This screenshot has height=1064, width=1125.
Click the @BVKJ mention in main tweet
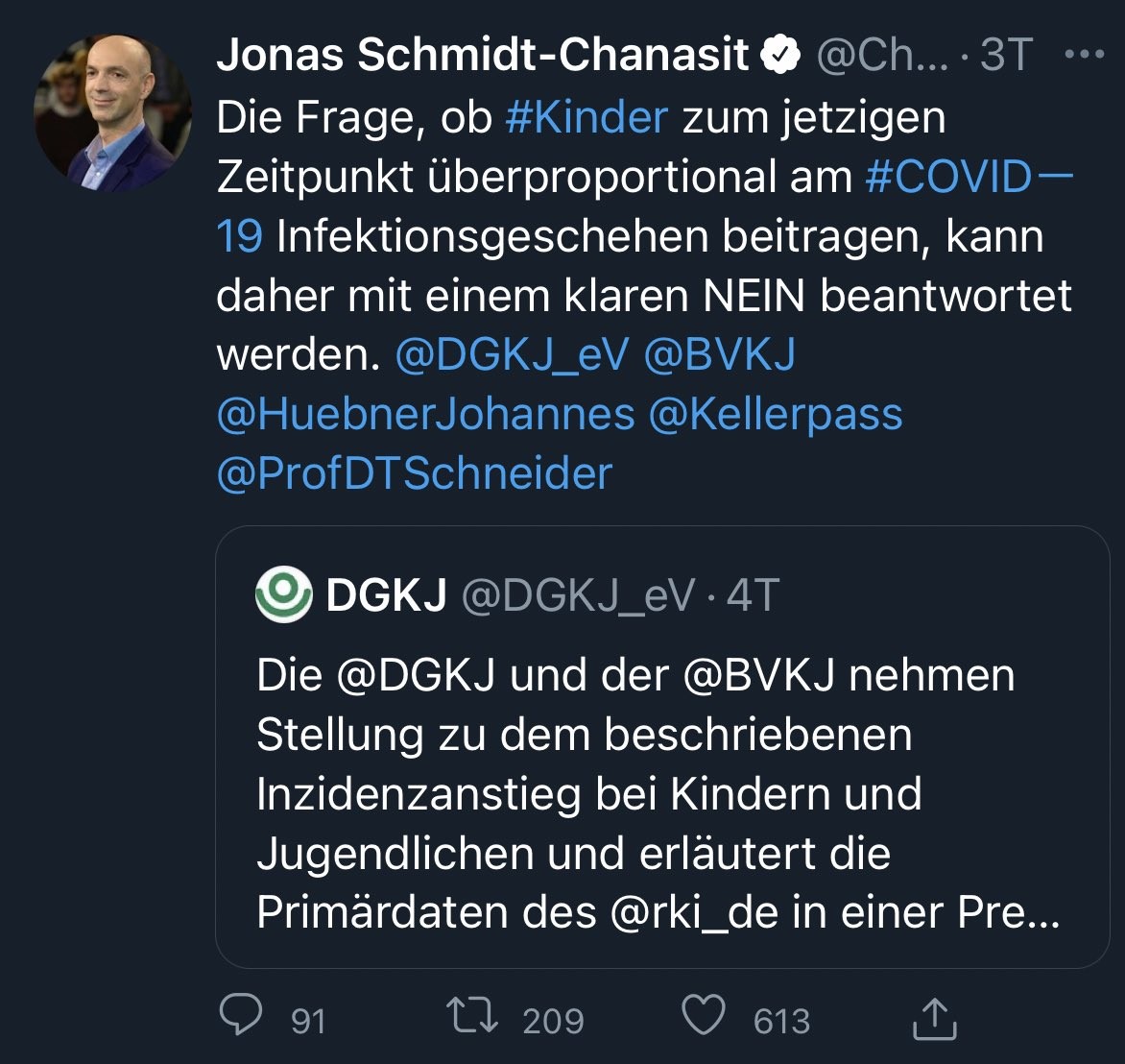720,355
